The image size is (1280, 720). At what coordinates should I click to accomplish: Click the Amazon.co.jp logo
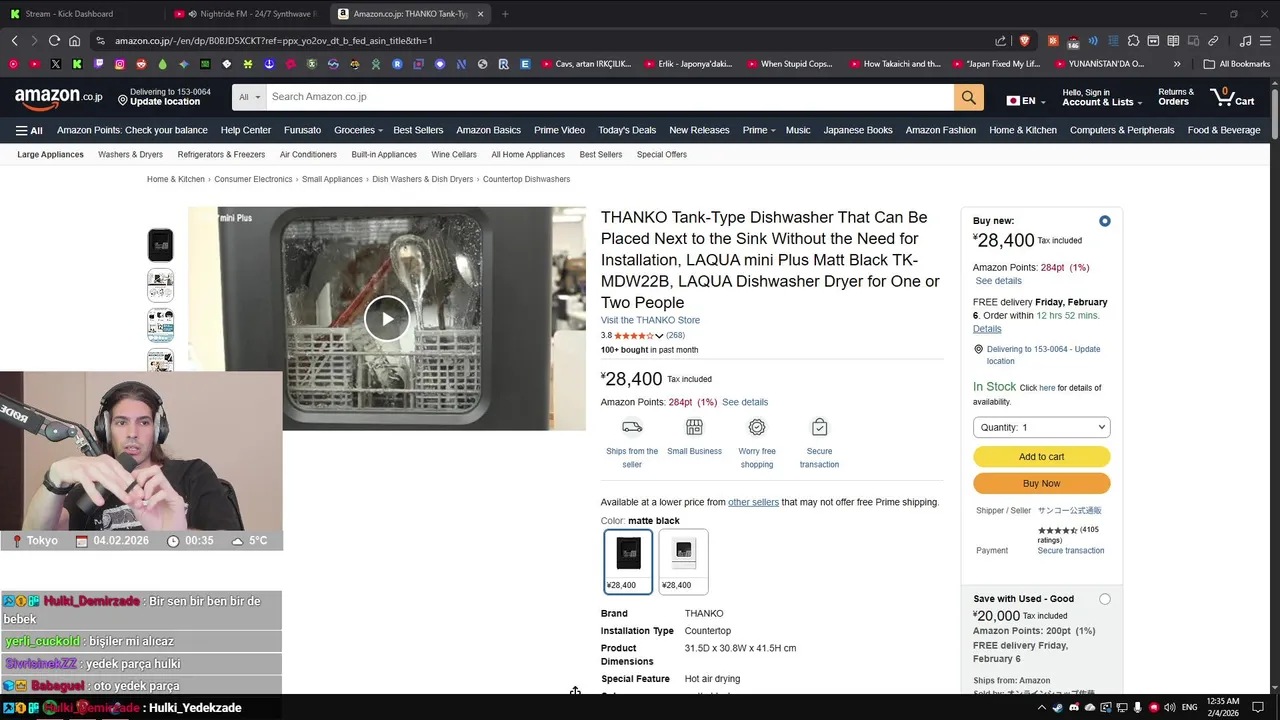click(58, 97)
